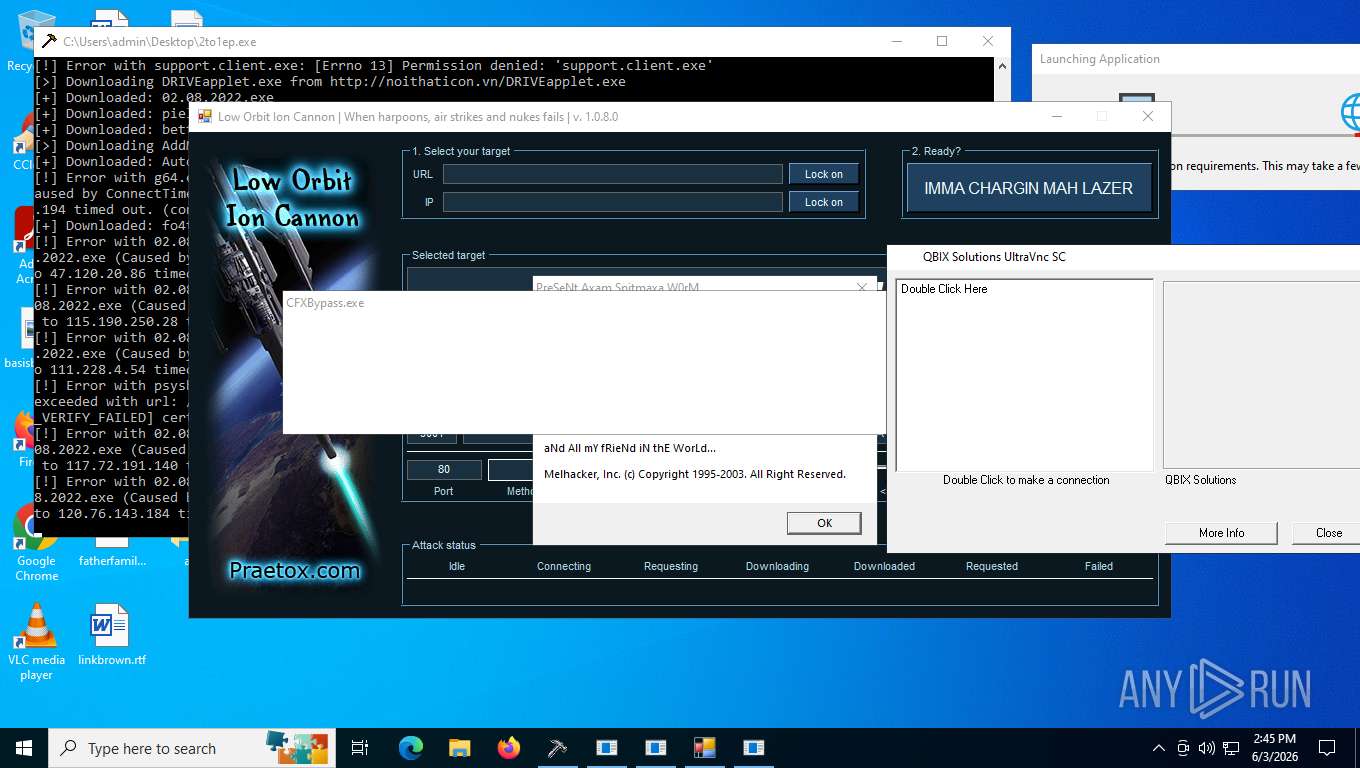
Task: Launch Microsoft Edge from the taskbar
Action: point(411,748)
